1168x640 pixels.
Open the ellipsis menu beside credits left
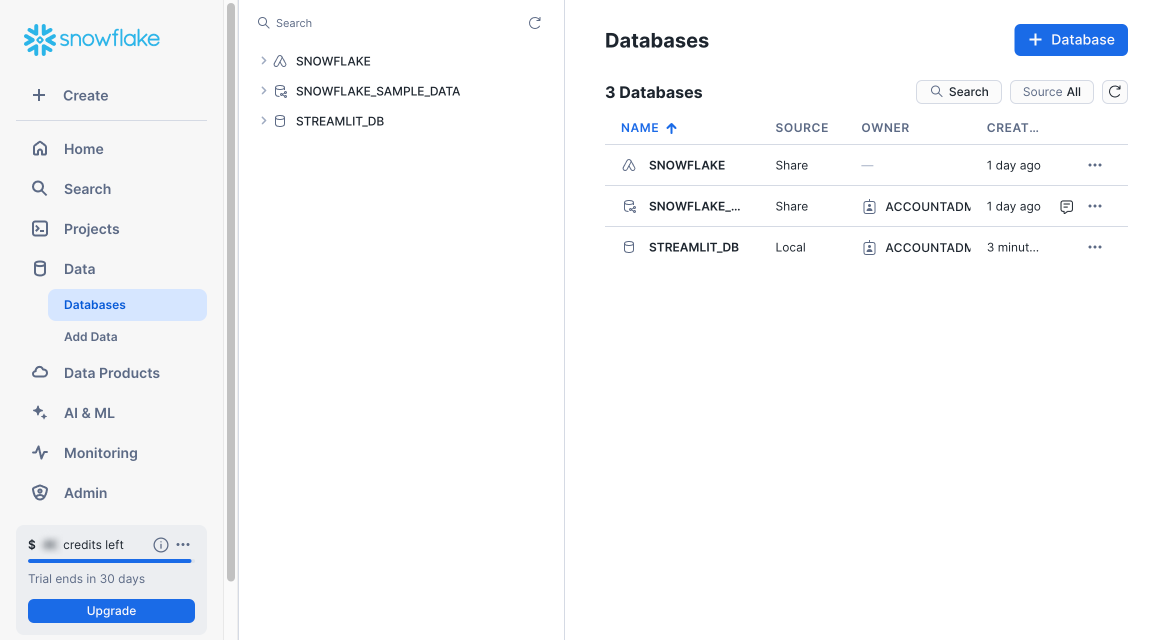(x=182, y=544)
